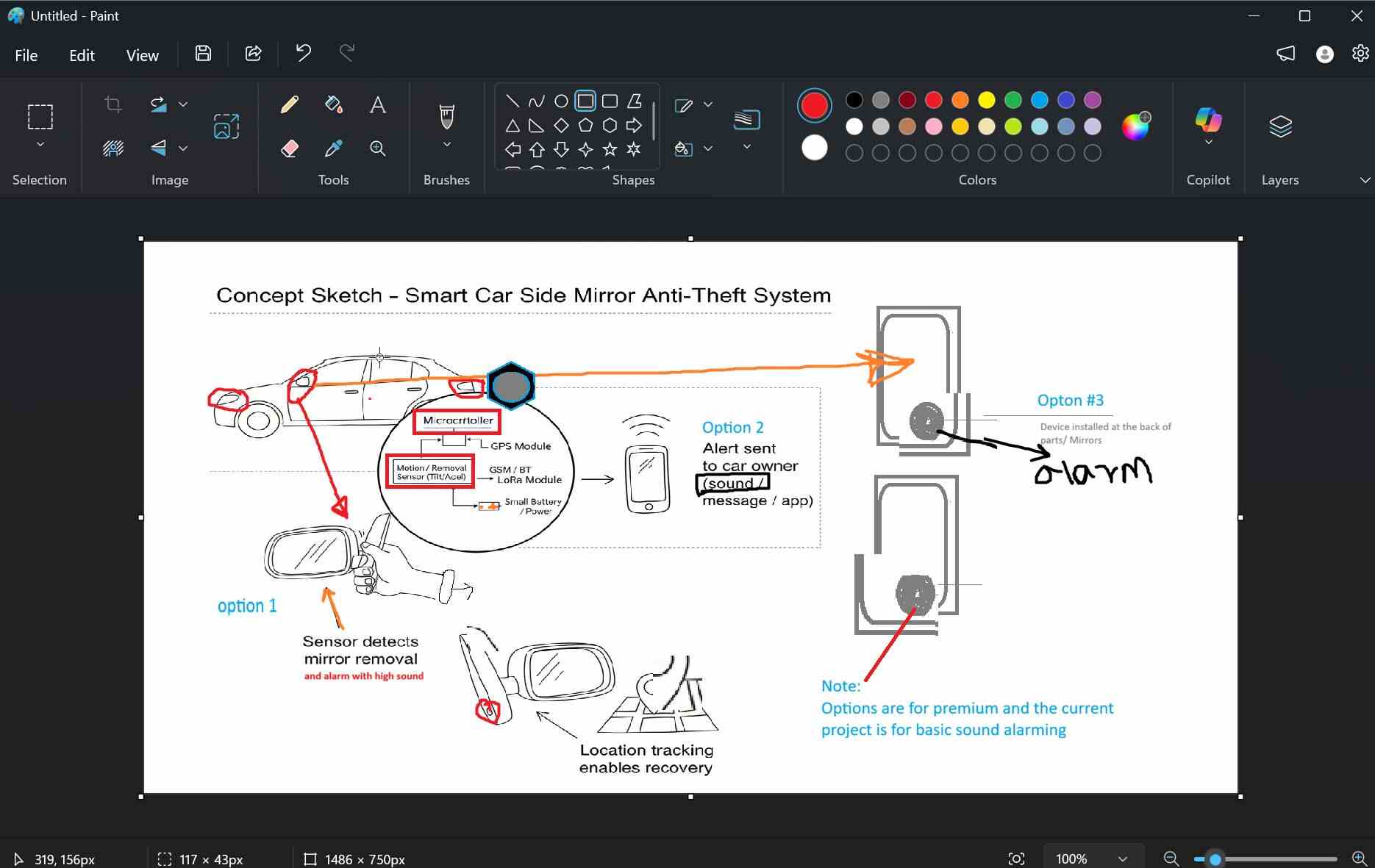1375x868 pixels.
Task: Activate the Text tool
Action: [378, 104]
